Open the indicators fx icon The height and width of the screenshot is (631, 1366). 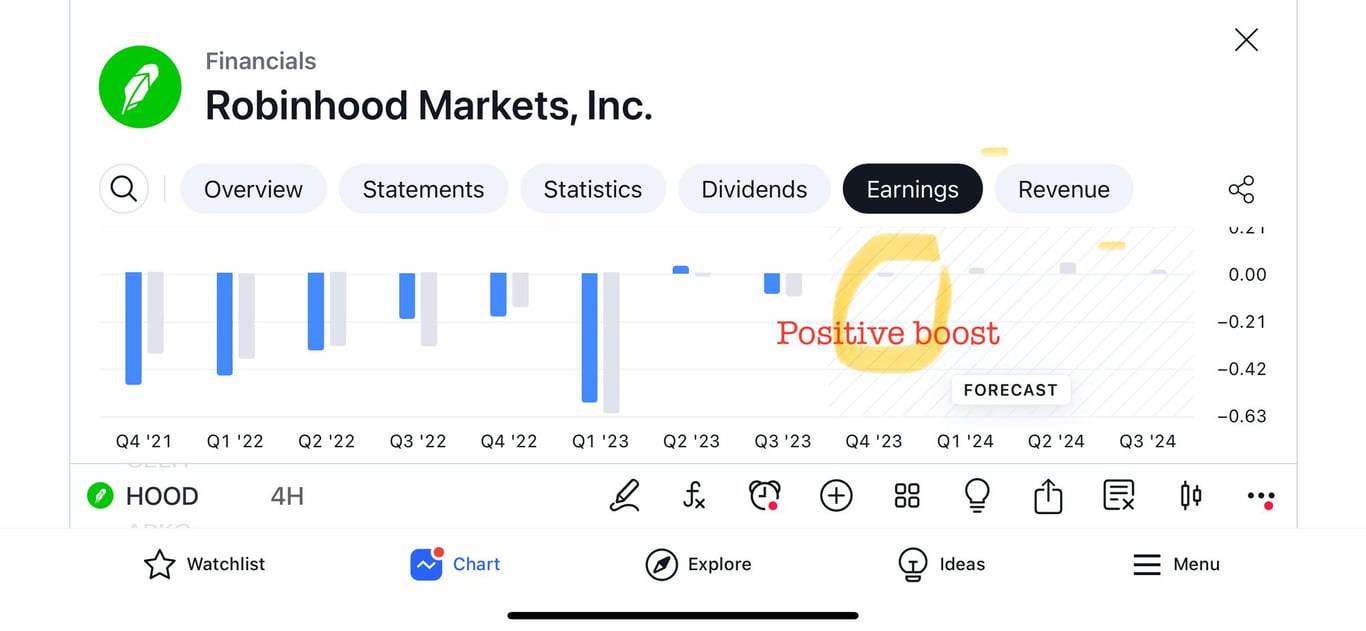pos(694,496)
